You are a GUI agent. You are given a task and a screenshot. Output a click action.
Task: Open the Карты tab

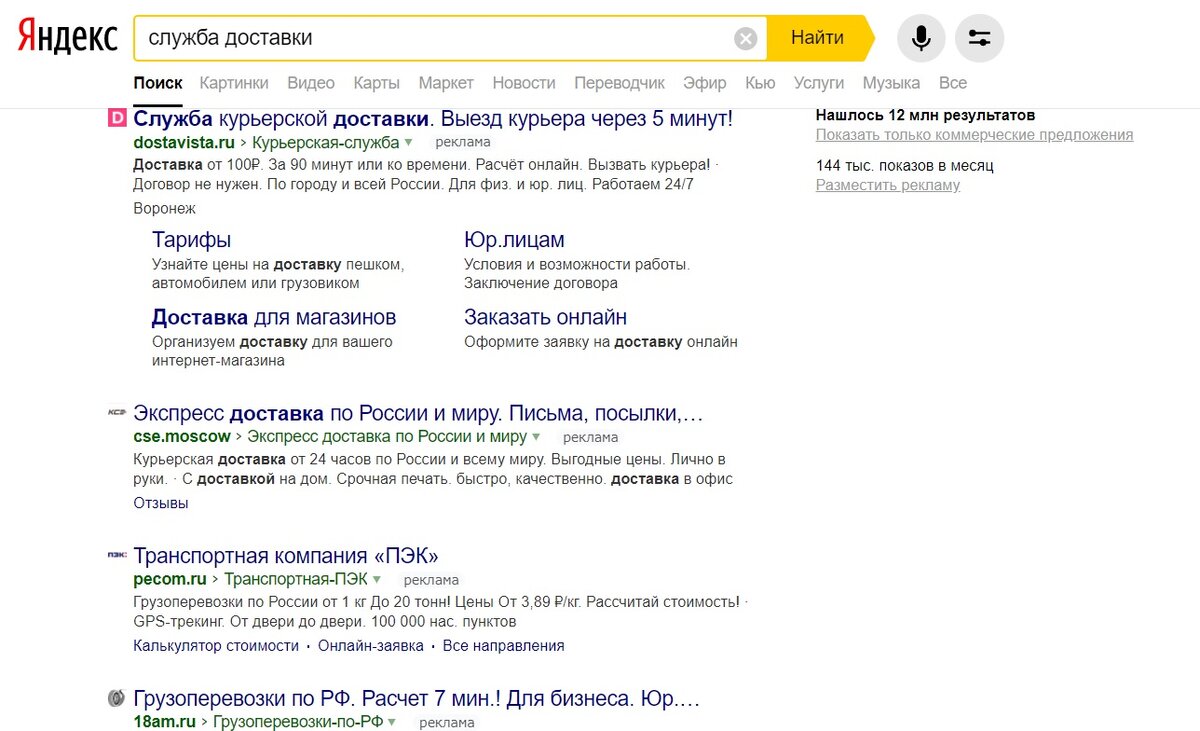coord(376,83)
